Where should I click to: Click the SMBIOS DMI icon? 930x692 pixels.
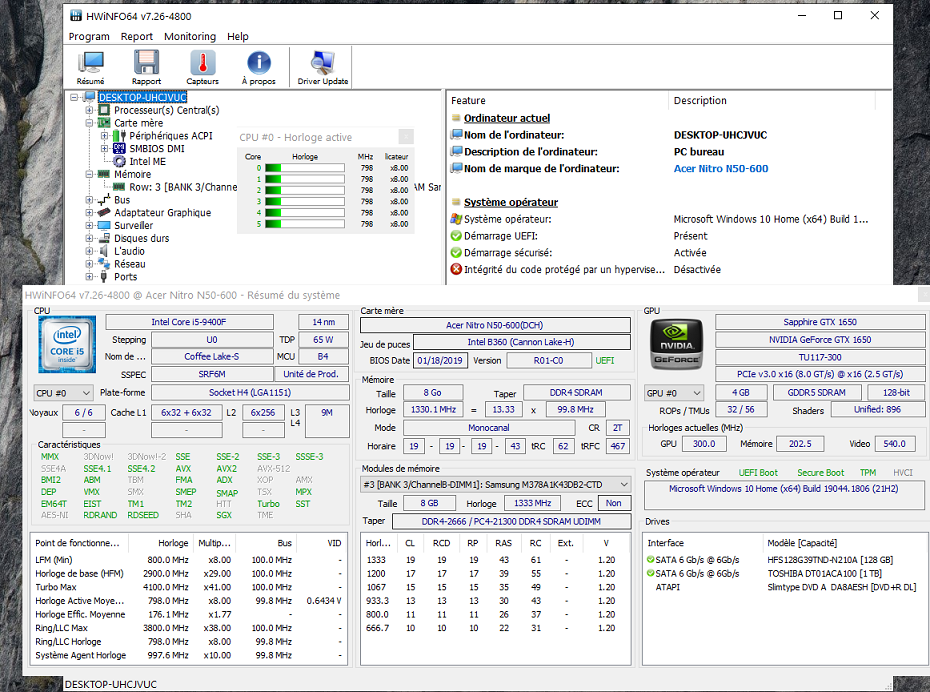click(119, 148)
